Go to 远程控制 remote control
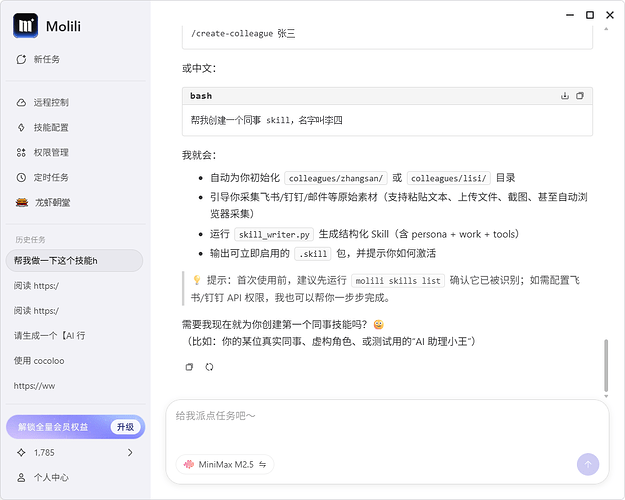Viewport: 625px width, 500px height. click(50, 102)
